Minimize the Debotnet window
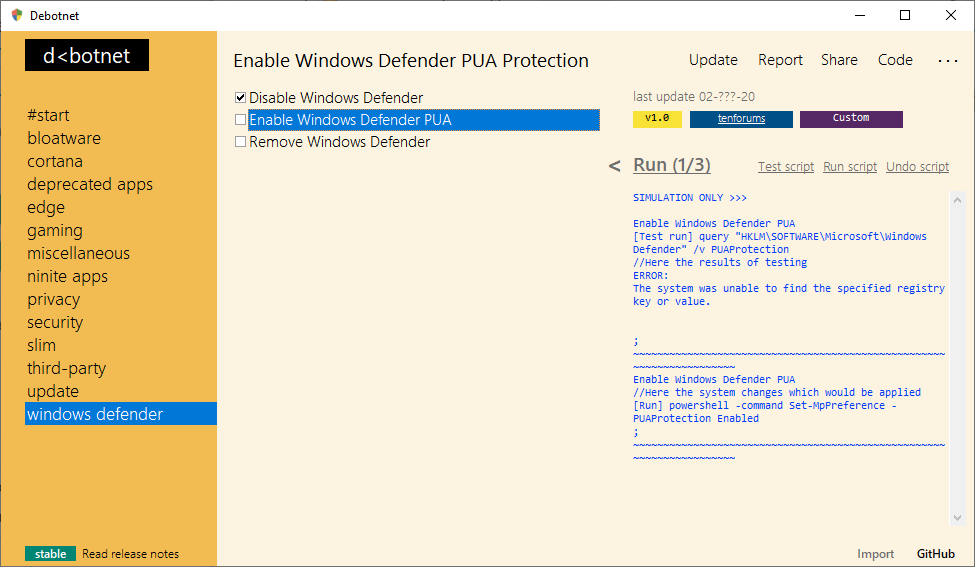Image resolution: width=975 pixels, height=567 pixels. (x=860, y=15)
